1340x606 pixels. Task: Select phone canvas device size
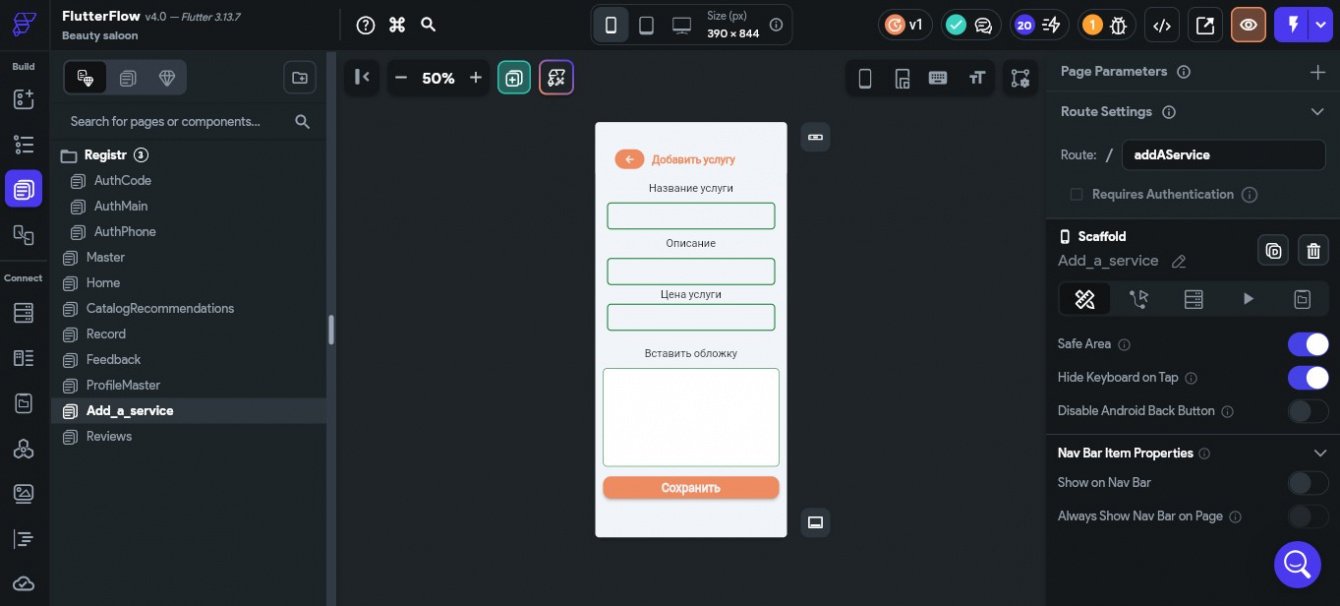pyautogui.click(x=610, y=25)
